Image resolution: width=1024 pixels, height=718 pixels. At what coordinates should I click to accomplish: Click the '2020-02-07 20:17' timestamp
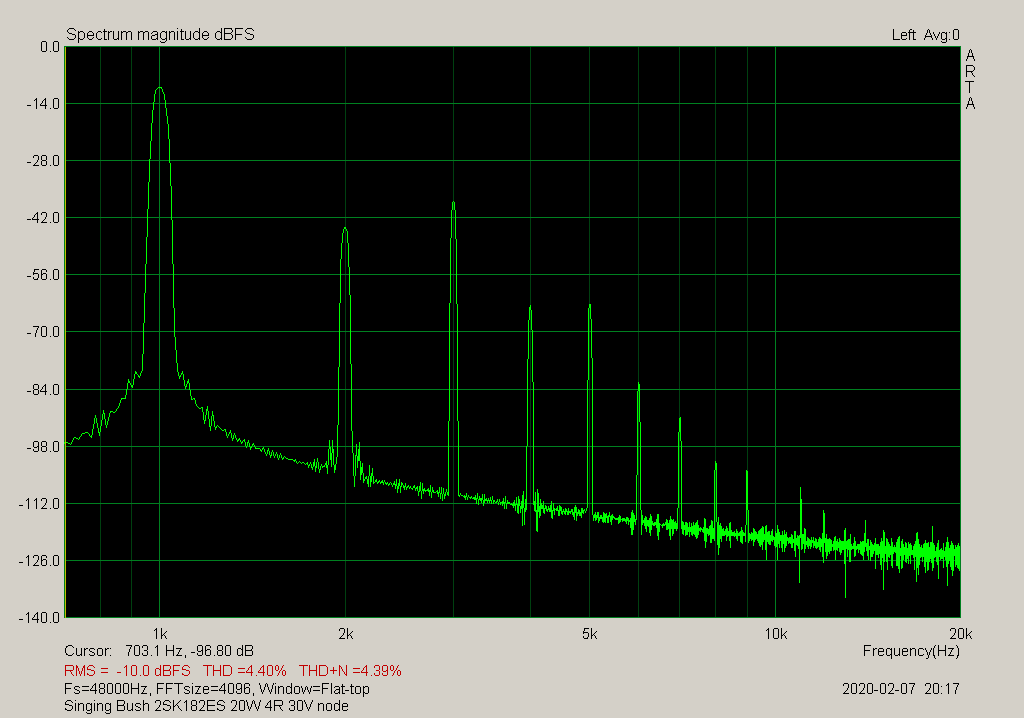point(901,689)
